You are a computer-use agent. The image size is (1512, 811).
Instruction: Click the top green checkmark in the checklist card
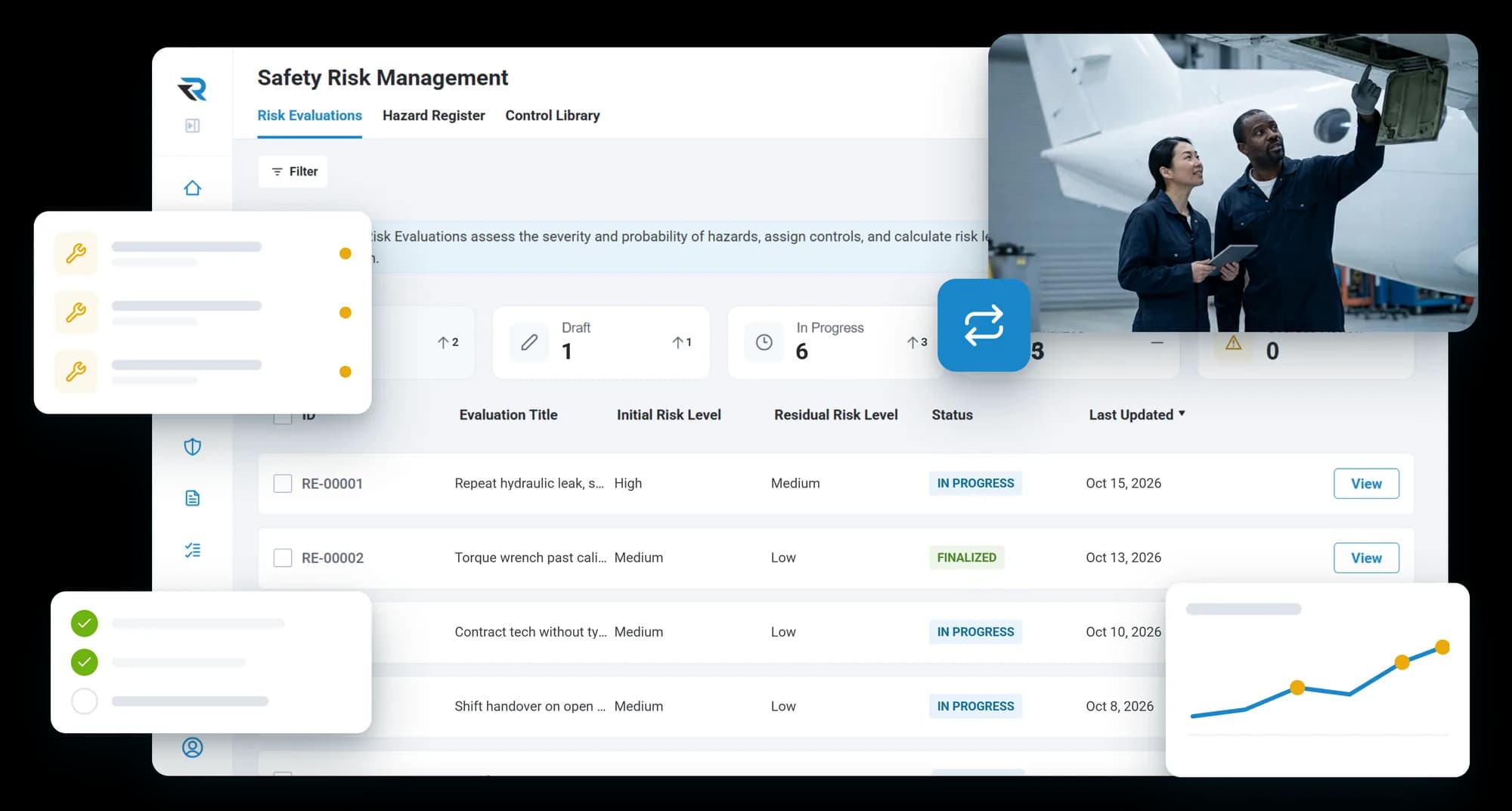(x=85, y=624)
